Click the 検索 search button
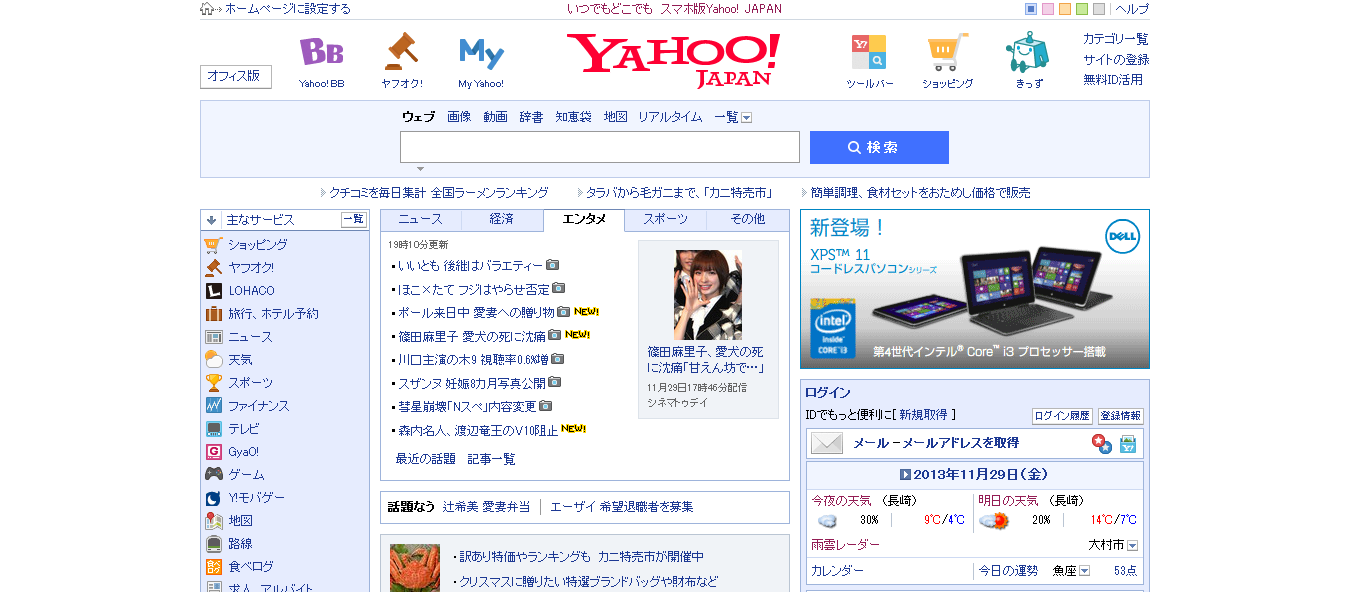 click(x=879, y=147)
